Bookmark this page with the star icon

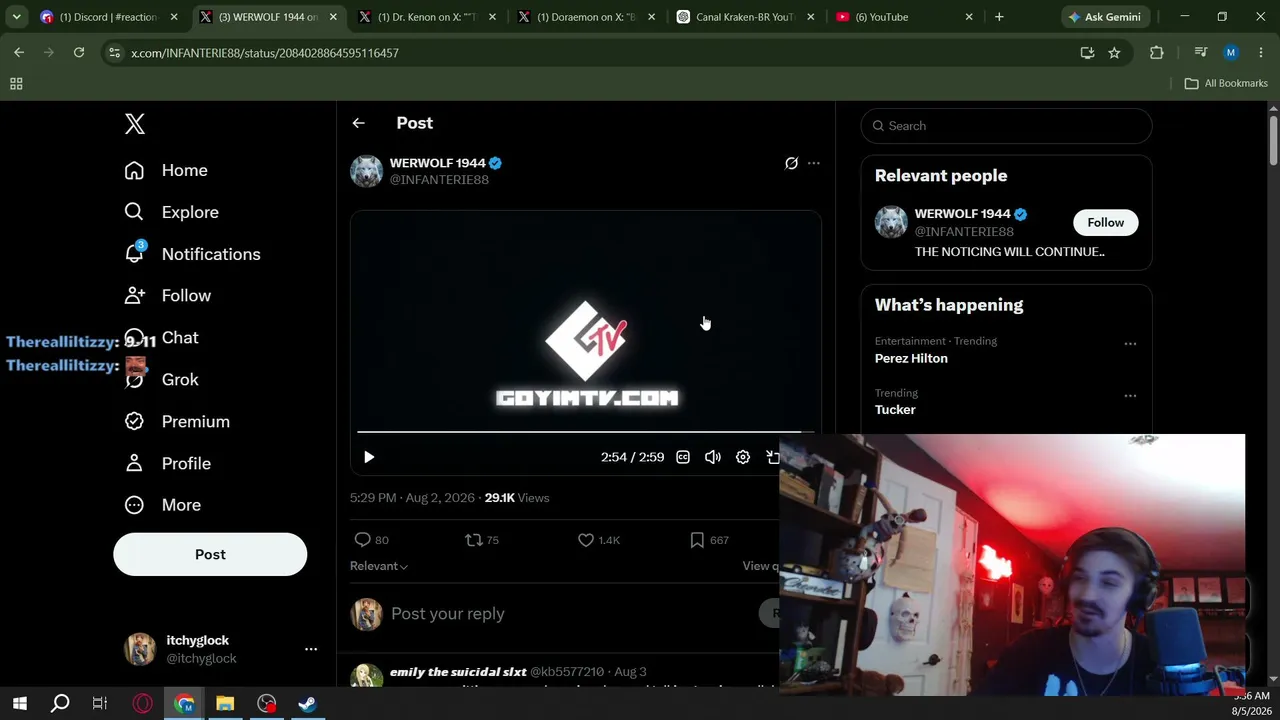click(1114, 53)
